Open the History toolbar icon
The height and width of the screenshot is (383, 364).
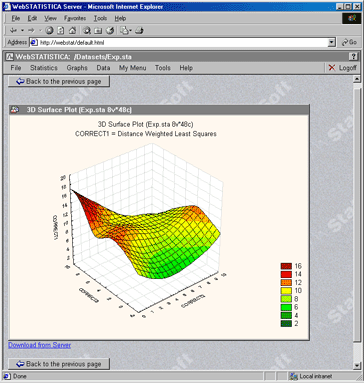110,31
